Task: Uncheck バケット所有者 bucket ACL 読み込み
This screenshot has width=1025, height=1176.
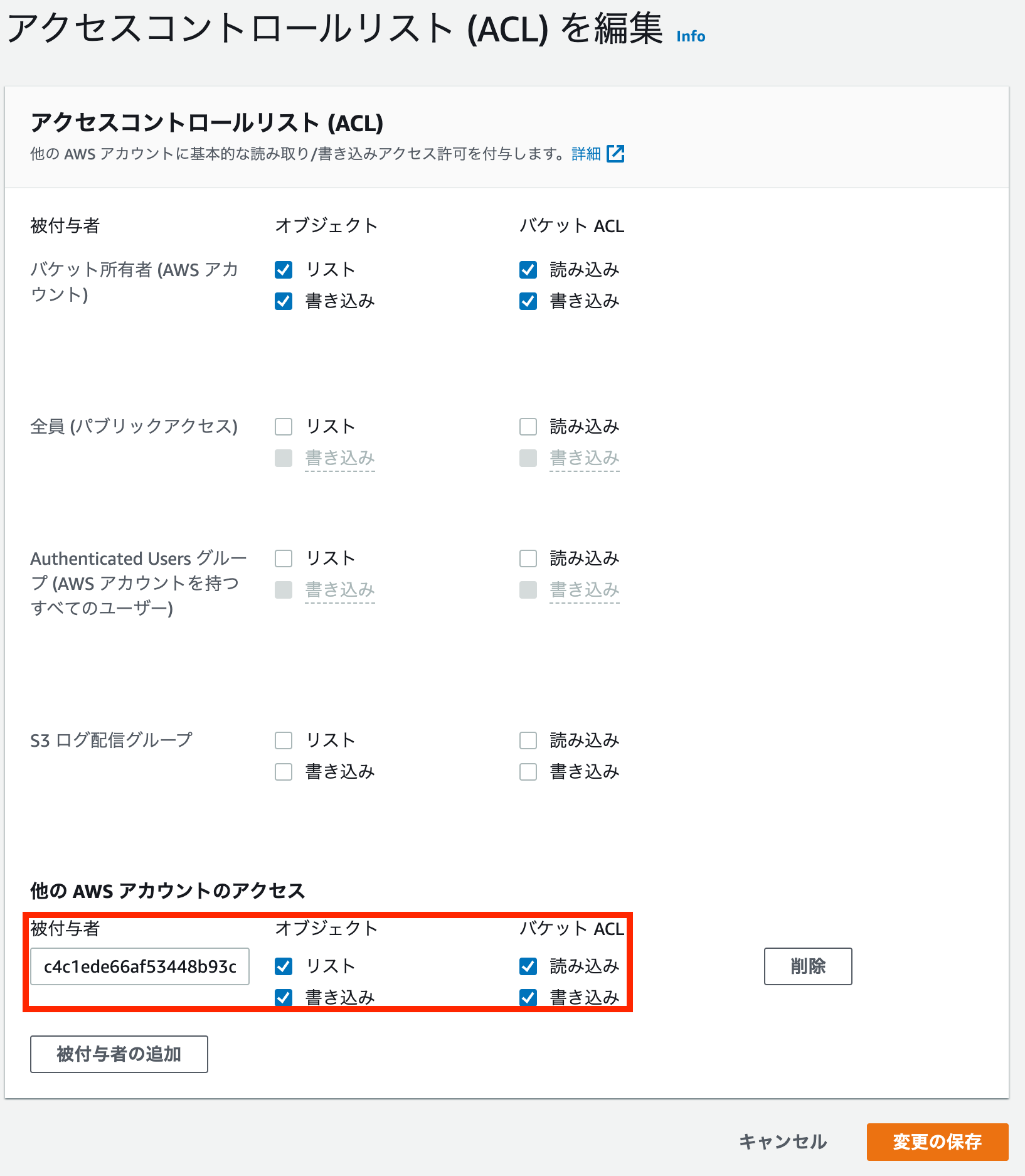Action: (x=527, y=269)
